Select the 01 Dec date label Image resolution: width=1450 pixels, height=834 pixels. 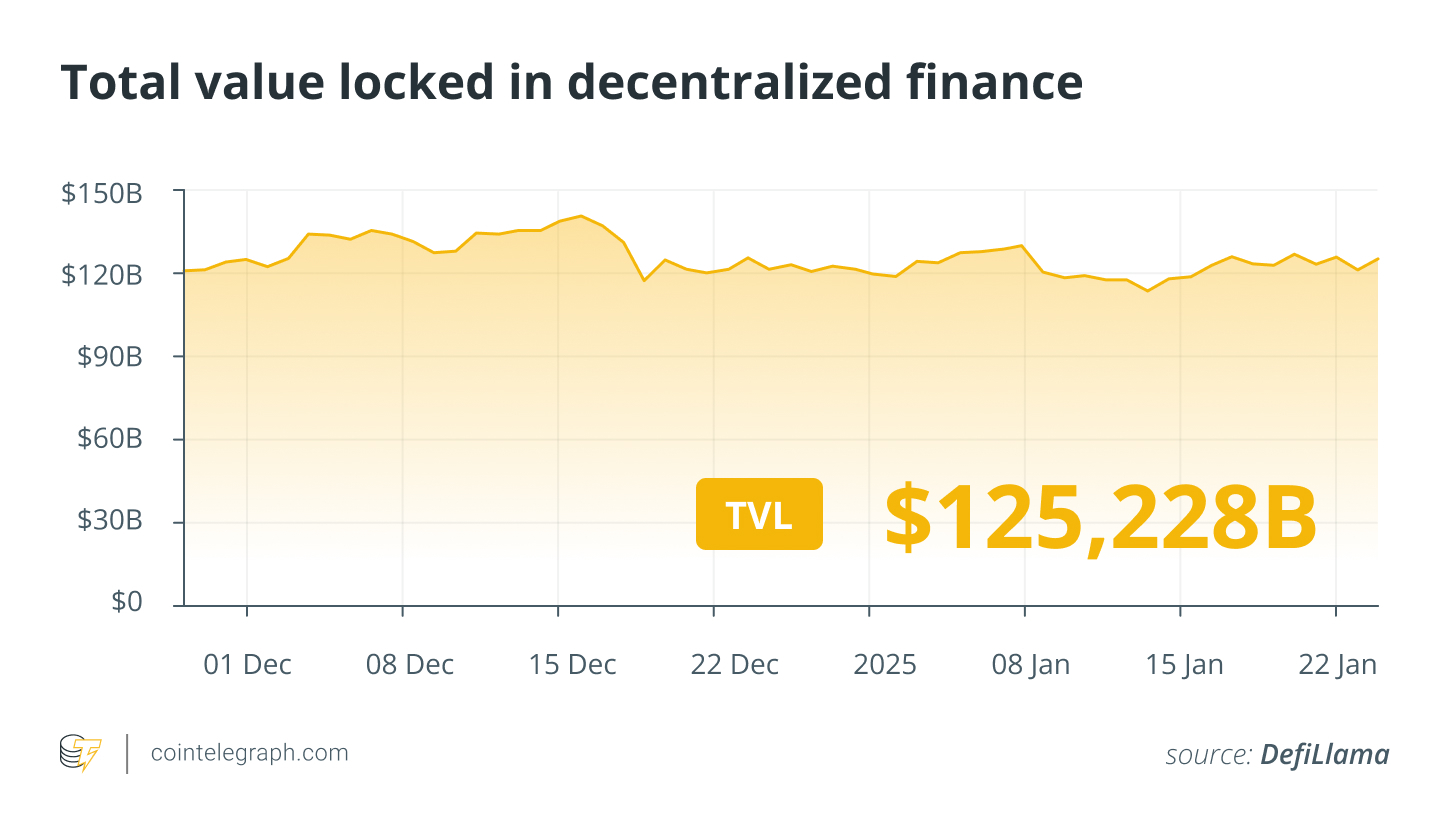tap(247, 664)
